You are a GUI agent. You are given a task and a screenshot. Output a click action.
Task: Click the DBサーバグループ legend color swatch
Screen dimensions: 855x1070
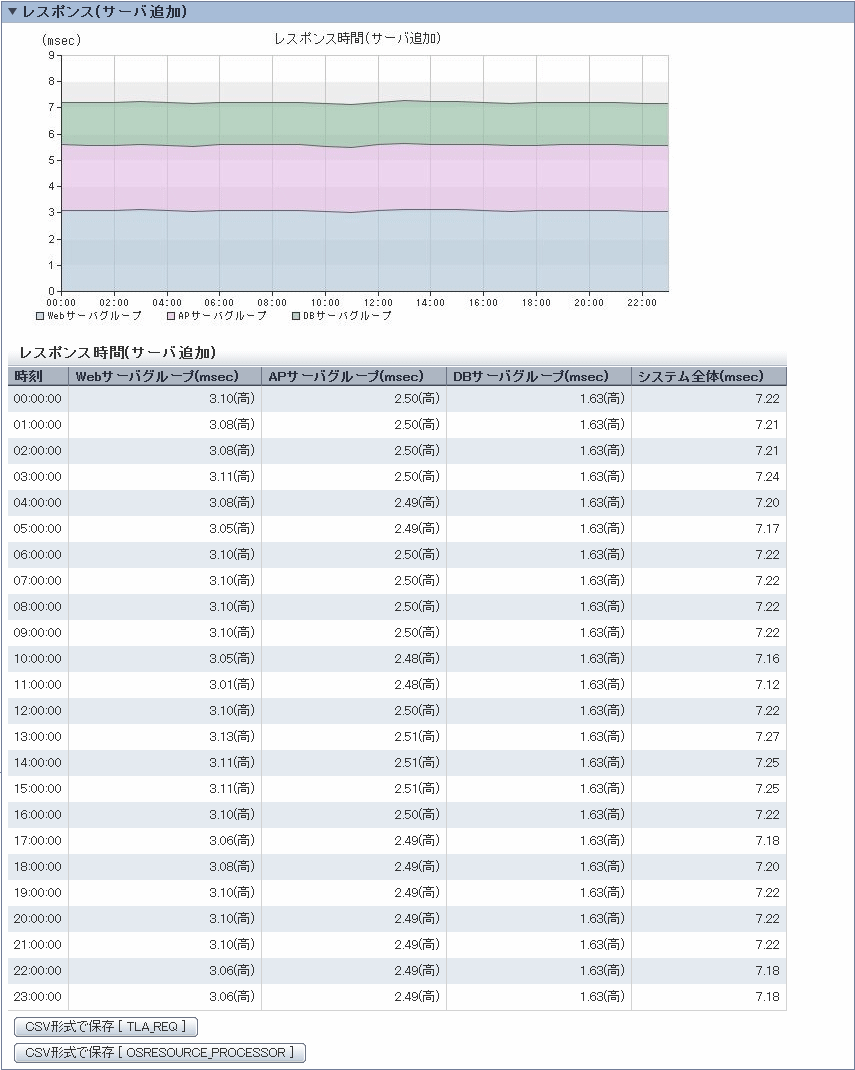point(296,316)
